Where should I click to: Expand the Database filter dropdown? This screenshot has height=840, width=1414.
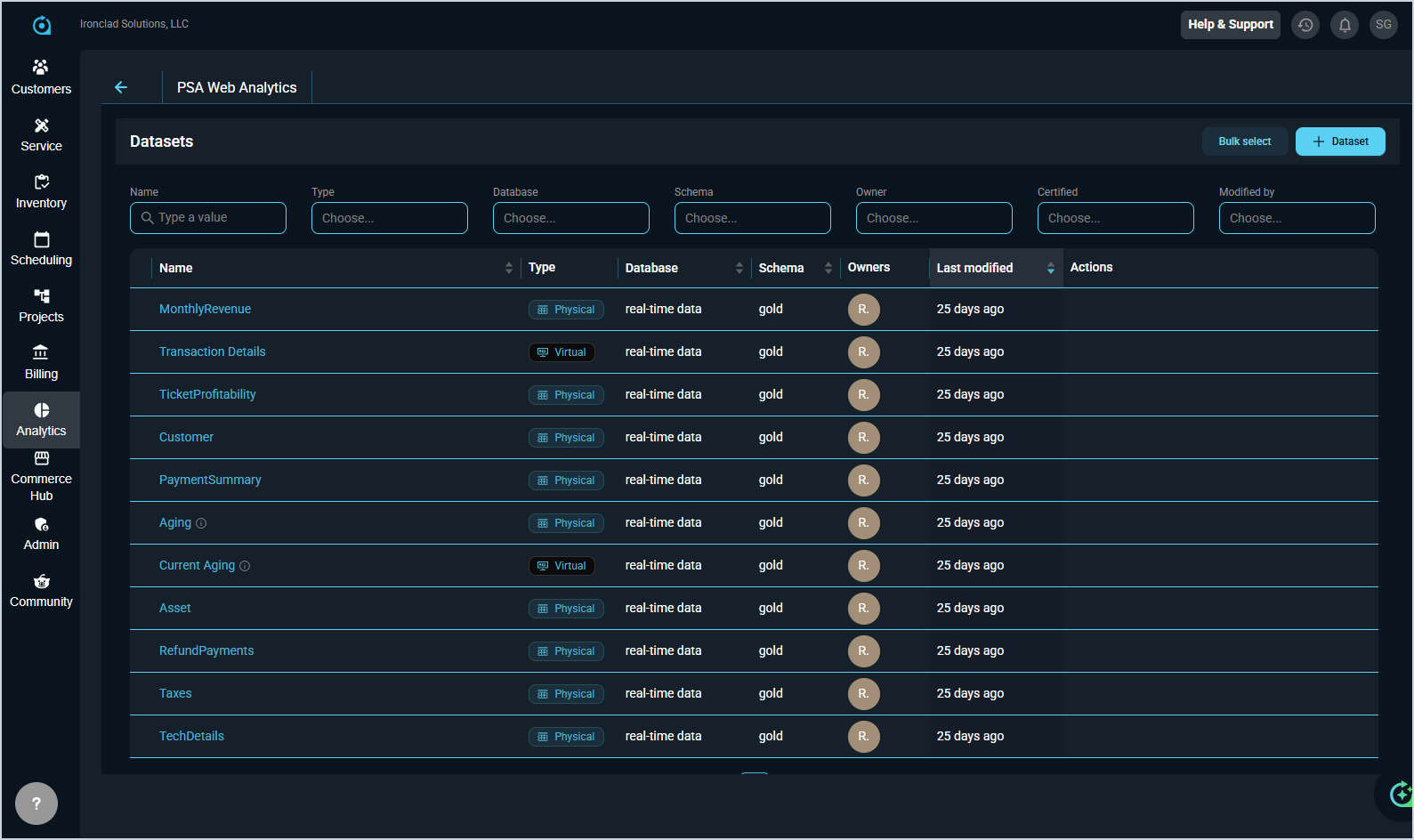[x=570, y=218]
